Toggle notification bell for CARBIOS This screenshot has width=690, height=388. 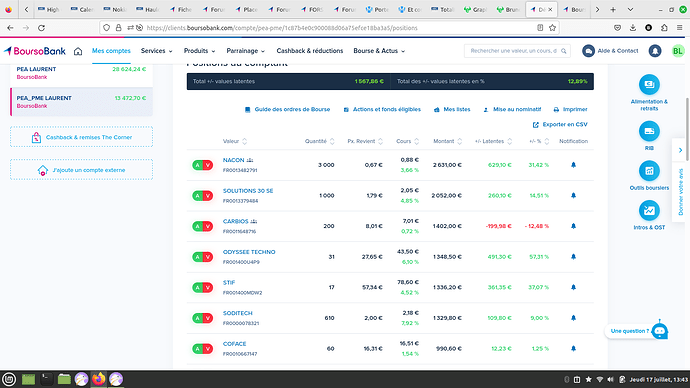(573, 226)
